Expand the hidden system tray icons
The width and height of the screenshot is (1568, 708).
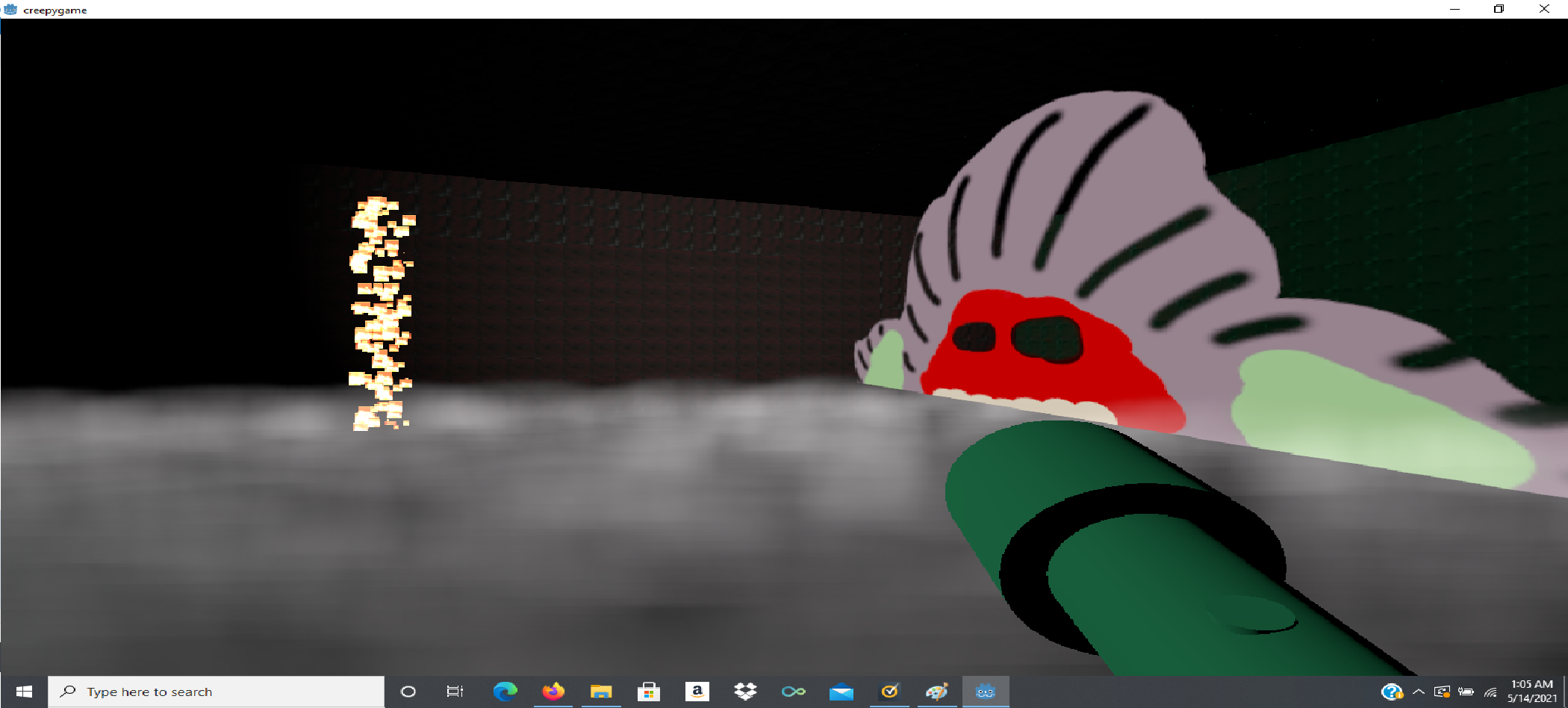(1419, 692)
